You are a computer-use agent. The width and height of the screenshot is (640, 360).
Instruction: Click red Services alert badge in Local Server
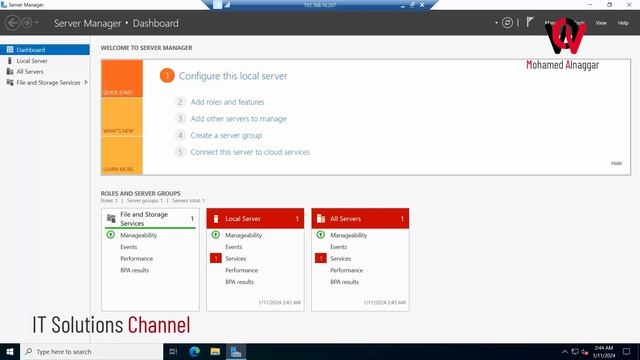point(216,258)
